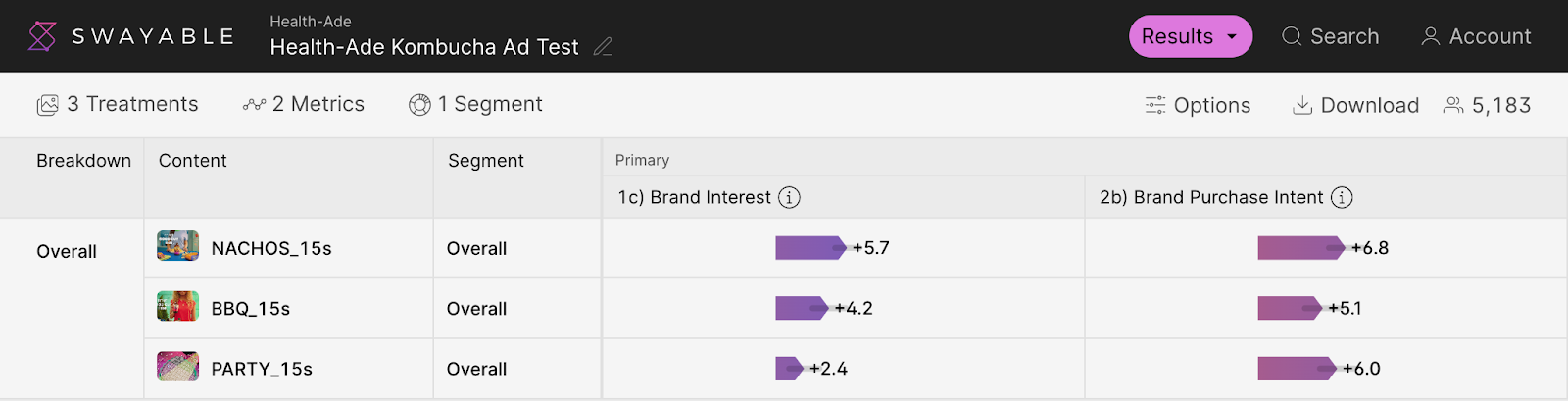This screenshot has height=401, width=1568.
Task: Click the Health-Ade breadcrumb link
Action: click(x=311, y=21)
